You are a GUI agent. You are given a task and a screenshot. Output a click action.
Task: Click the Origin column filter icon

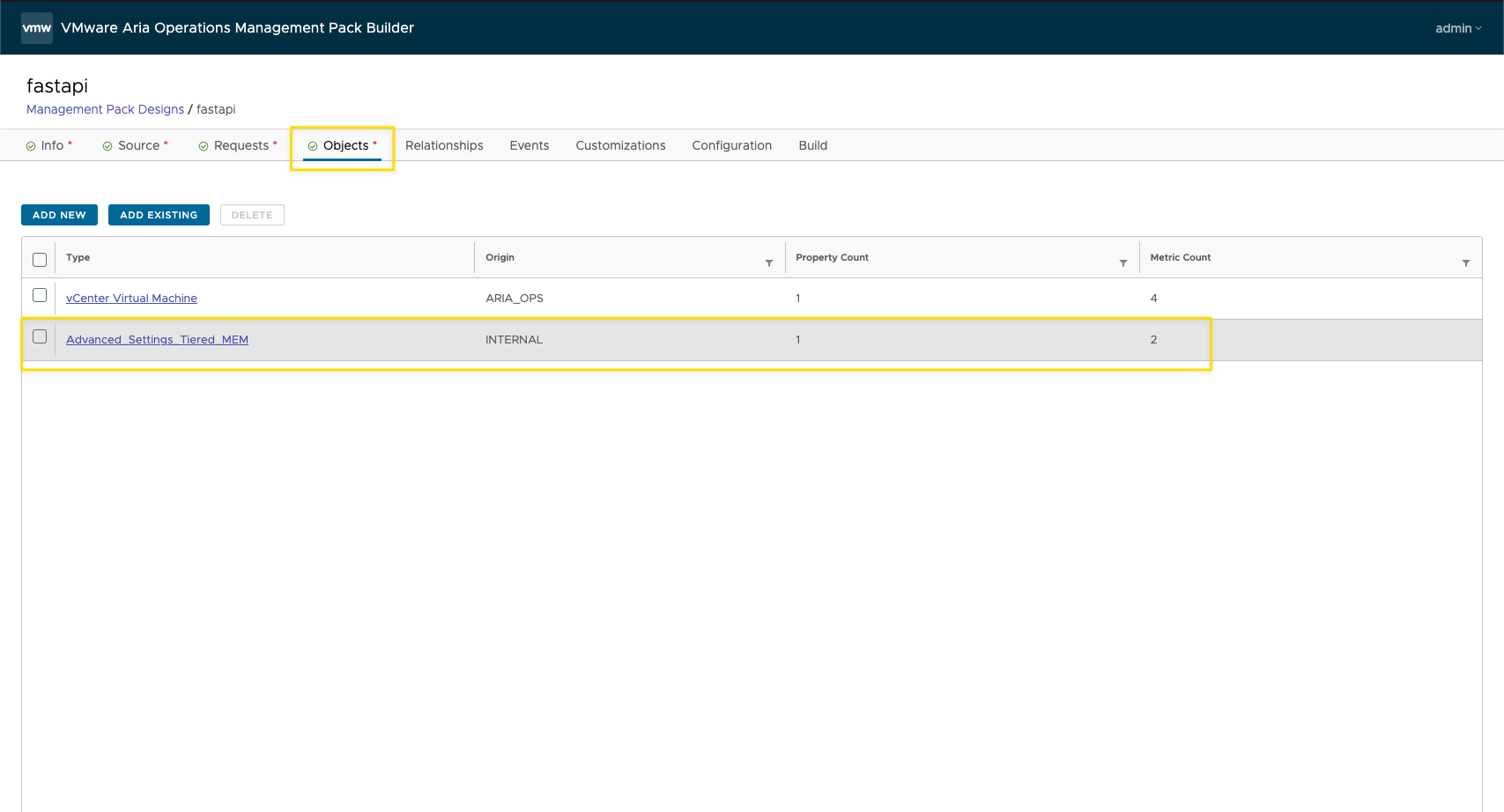[768, 263]
